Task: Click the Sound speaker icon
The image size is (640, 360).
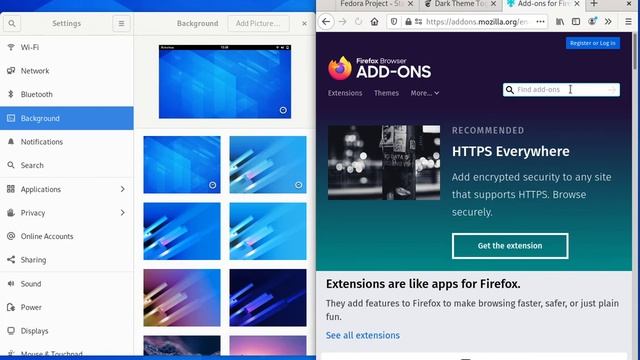Action: [x=11, y=284]
